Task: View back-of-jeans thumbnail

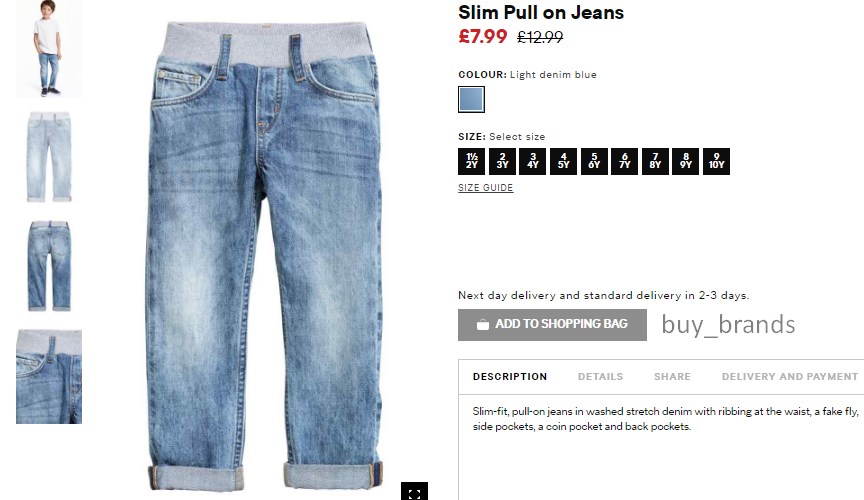Action: point(48,266)
